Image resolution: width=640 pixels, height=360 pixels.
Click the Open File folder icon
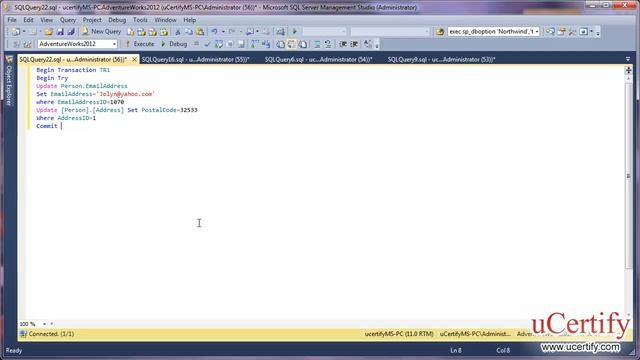(x=49, y=31)
